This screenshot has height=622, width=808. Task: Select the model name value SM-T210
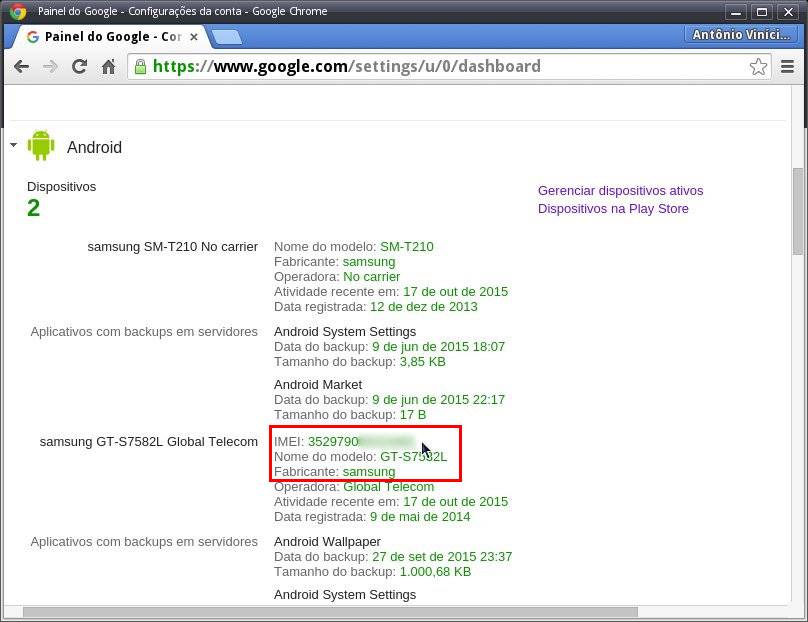(x=407, y=247)
